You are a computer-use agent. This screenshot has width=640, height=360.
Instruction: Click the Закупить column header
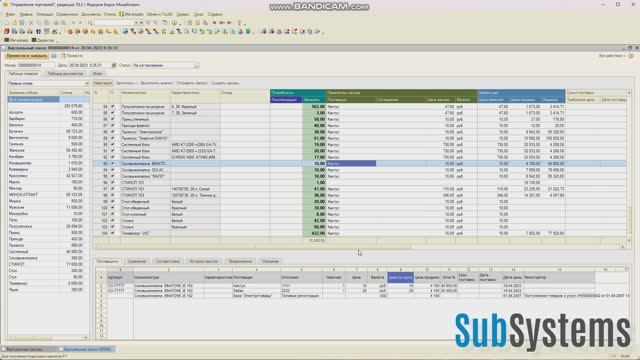click(314, 100)
